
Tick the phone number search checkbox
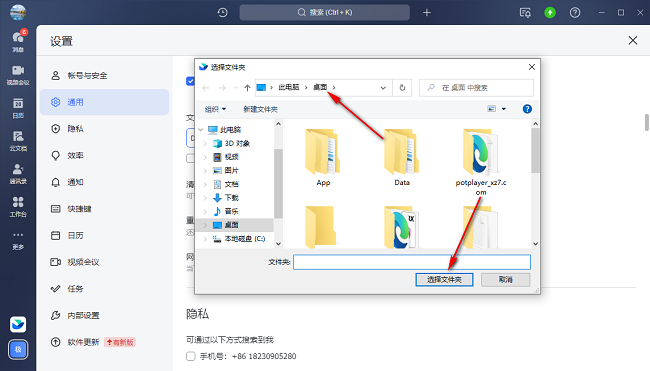pos(191,356)
